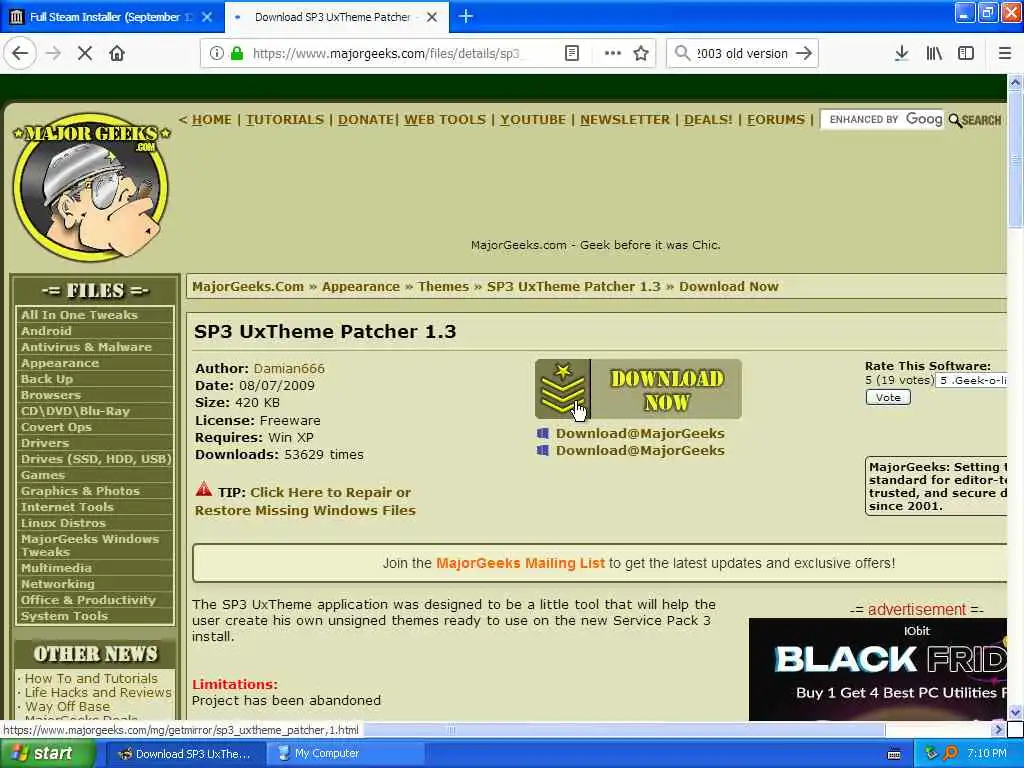Open the browser home page
Image resolution: width=1024 pixels, height=768 pixels.
coord(117,54)
